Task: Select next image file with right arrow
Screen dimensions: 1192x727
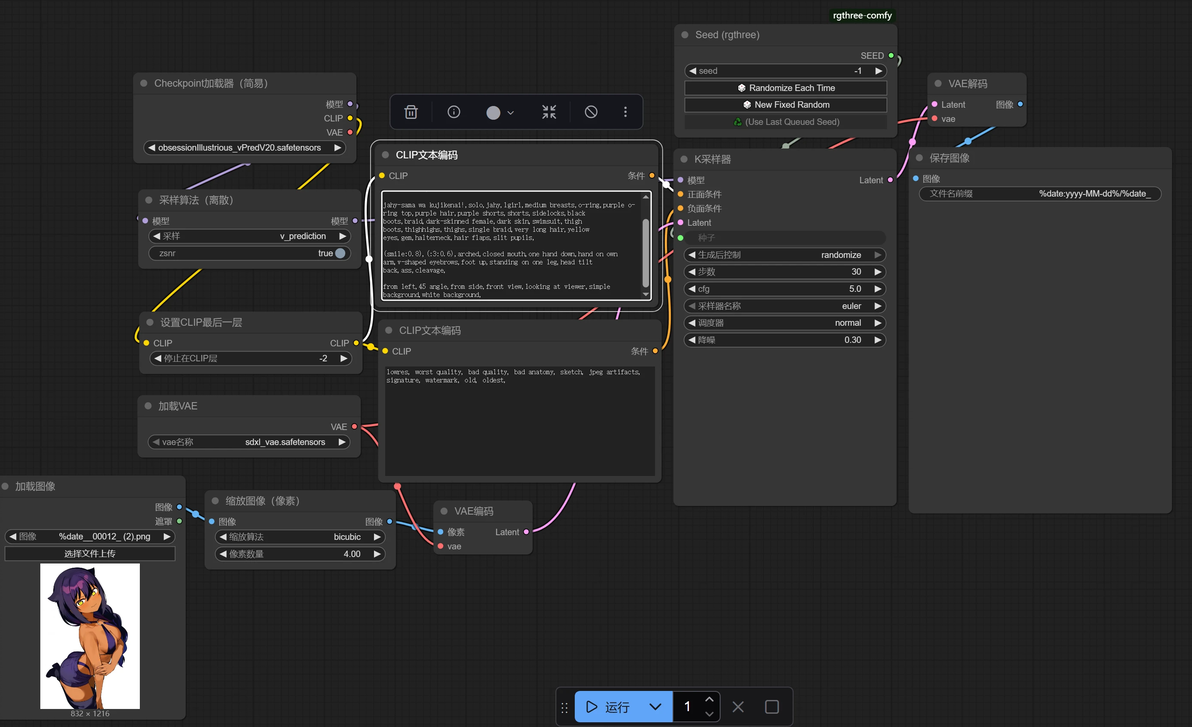Action: 166,536
